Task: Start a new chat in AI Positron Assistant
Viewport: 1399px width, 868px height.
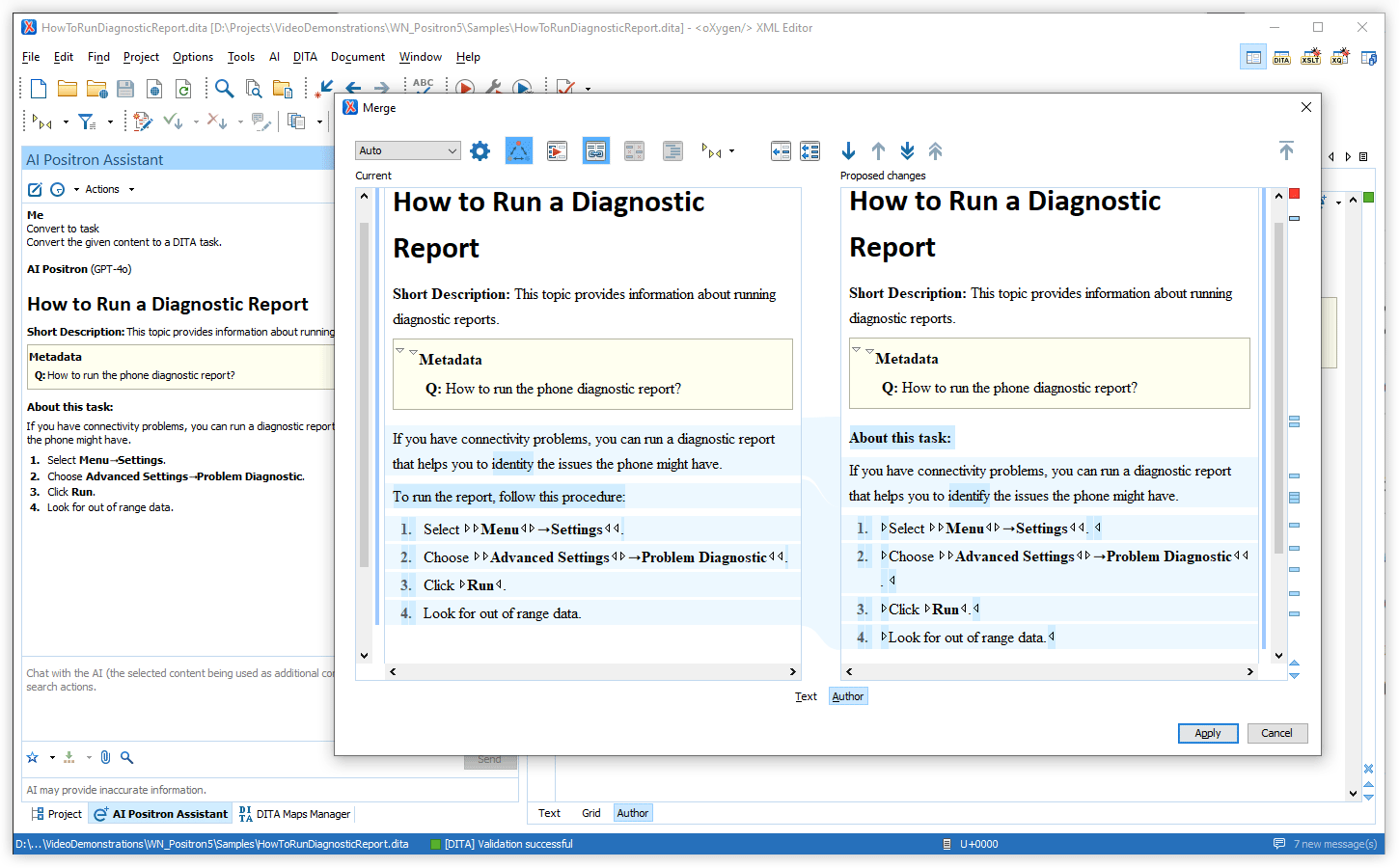Action: 35,189
